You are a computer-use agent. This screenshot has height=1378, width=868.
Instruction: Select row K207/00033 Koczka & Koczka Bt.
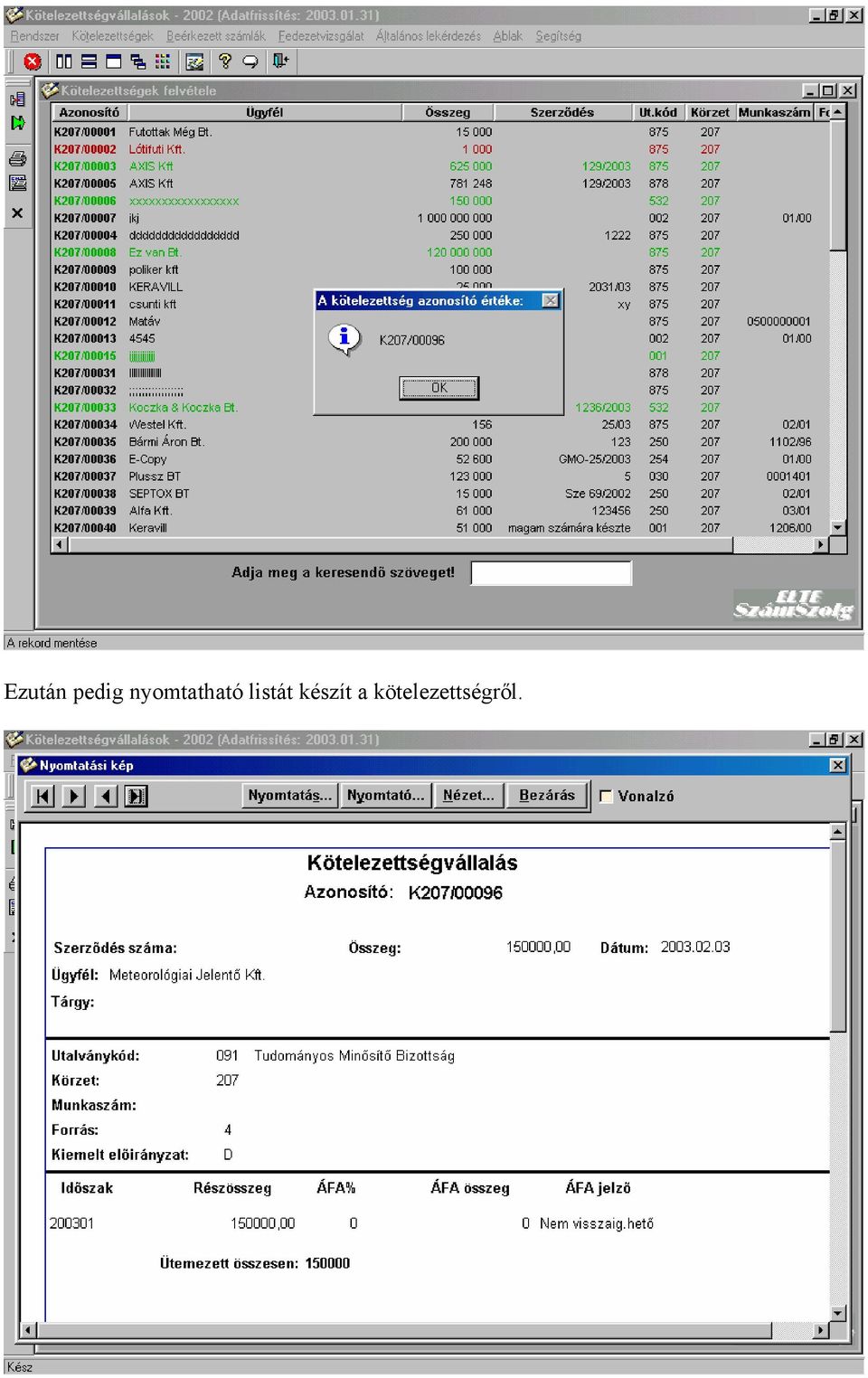(441, 408)
